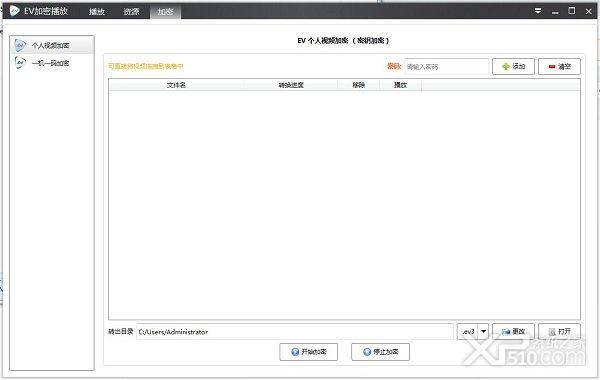The width and height of the screenshot is (600, 380).
Task: Click the round icon on 停止加密
Action: tap(367, 352)
